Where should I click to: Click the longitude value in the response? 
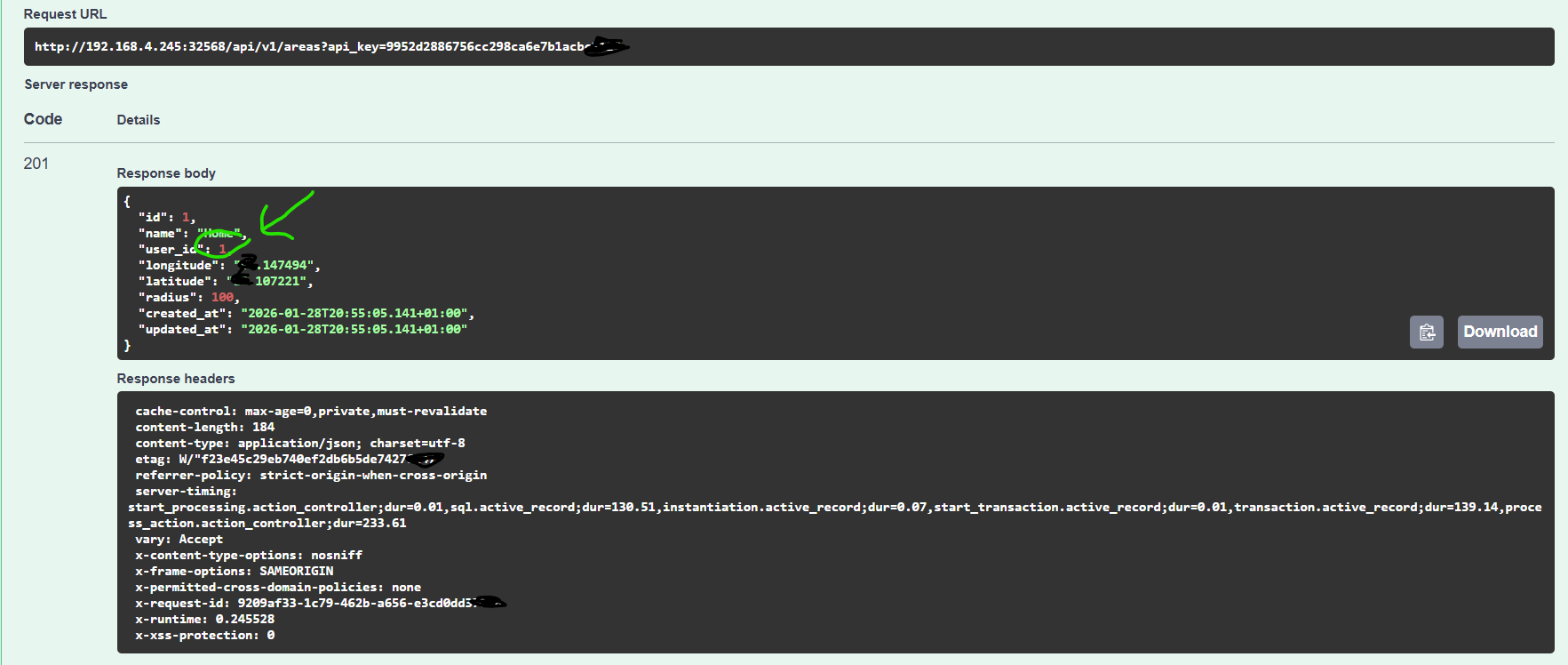pos(283,266)
